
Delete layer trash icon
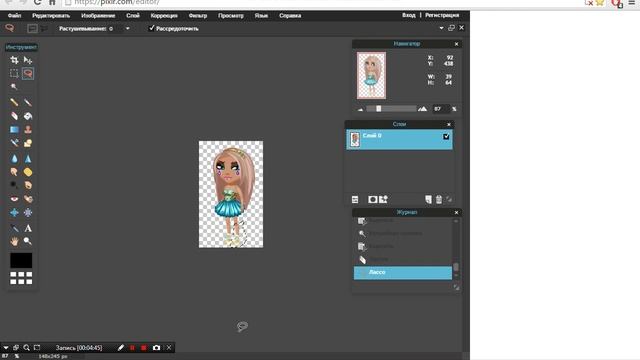pyautogui.click(x=439, y=199)
